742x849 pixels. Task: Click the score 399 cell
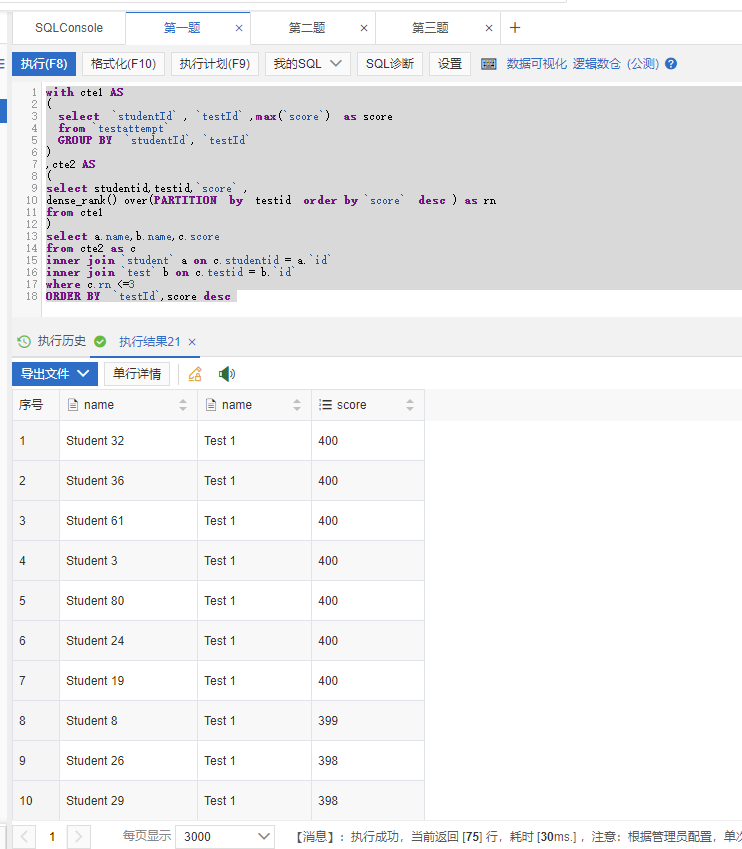pyautogui.click(x=368, y=721)
